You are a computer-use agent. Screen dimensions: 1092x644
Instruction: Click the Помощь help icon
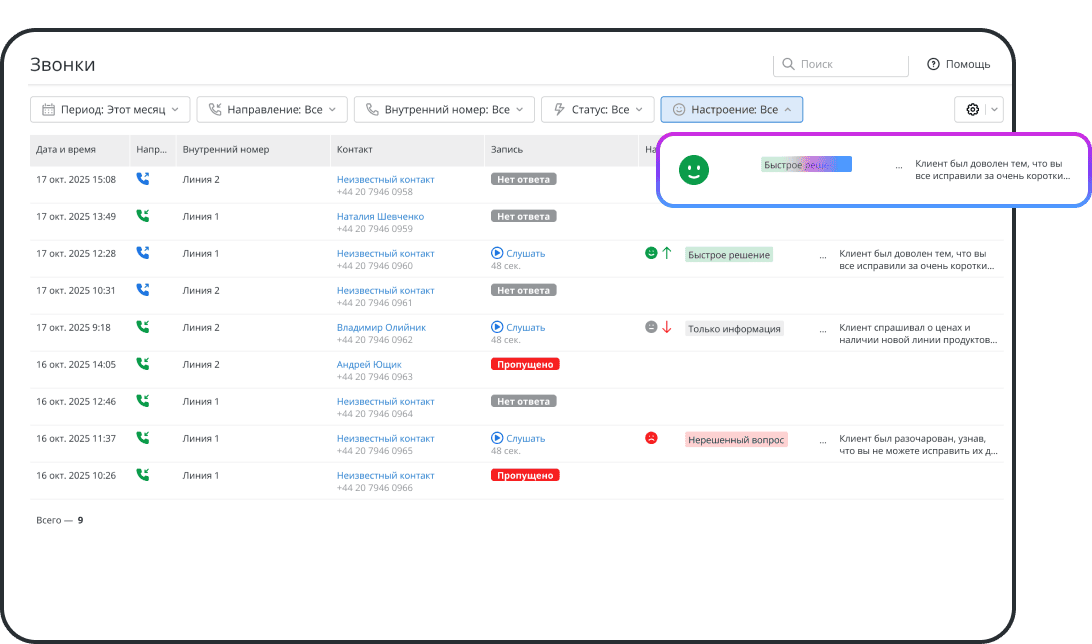(x=933, y=64)
